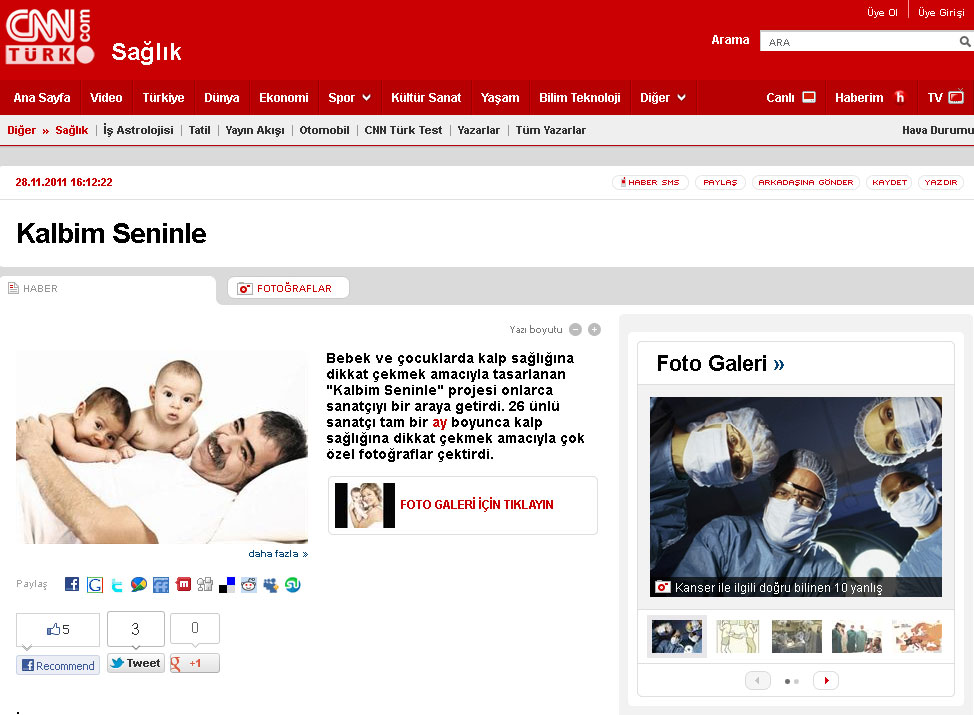974x715 pixels.
Task: Share article via the Google Buzz icon
Action: pyautogui.click(x=139, y=585)
